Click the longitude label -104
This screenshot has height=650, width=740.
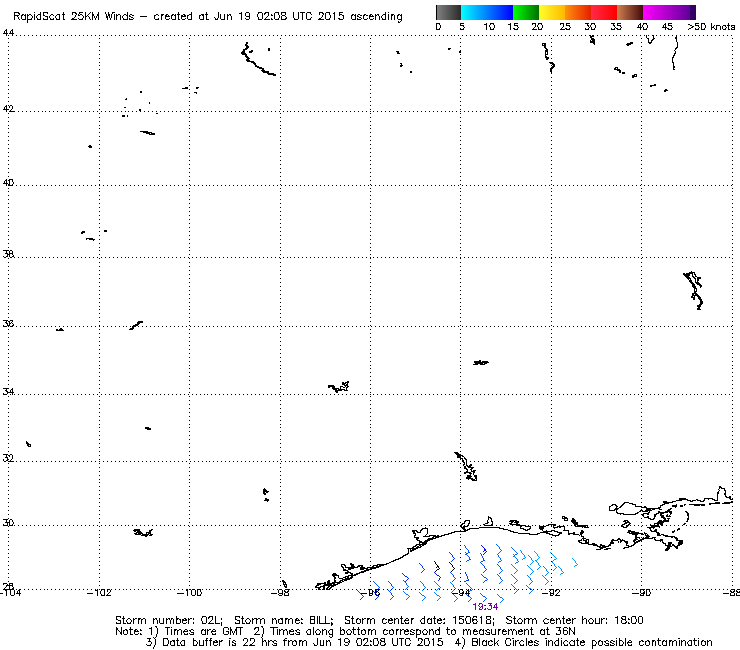[10, 593]
